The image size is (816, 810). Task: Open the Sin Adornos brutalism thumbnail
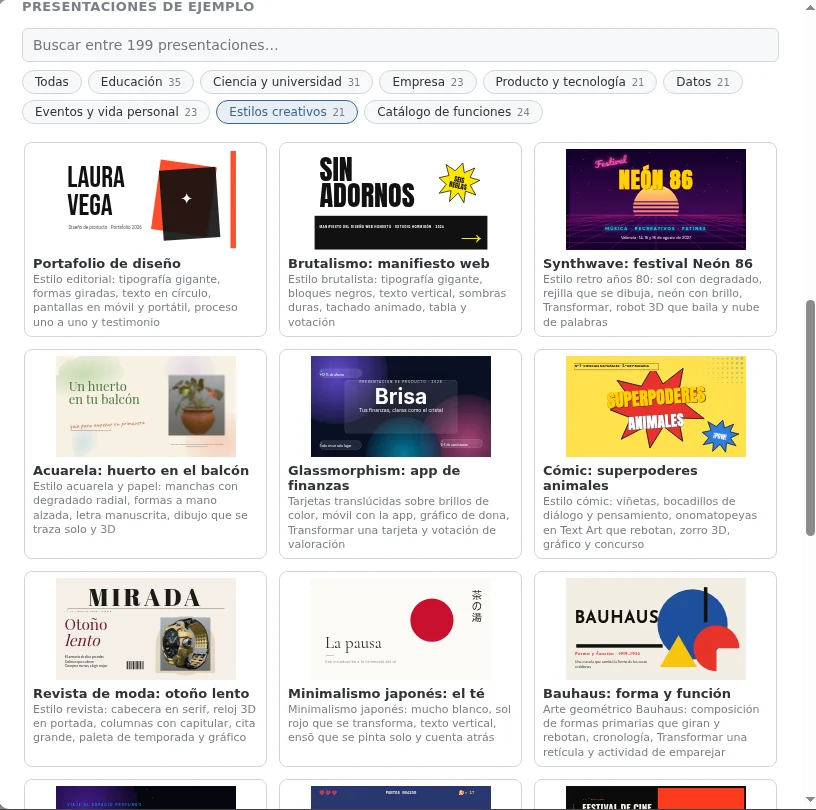401,199
